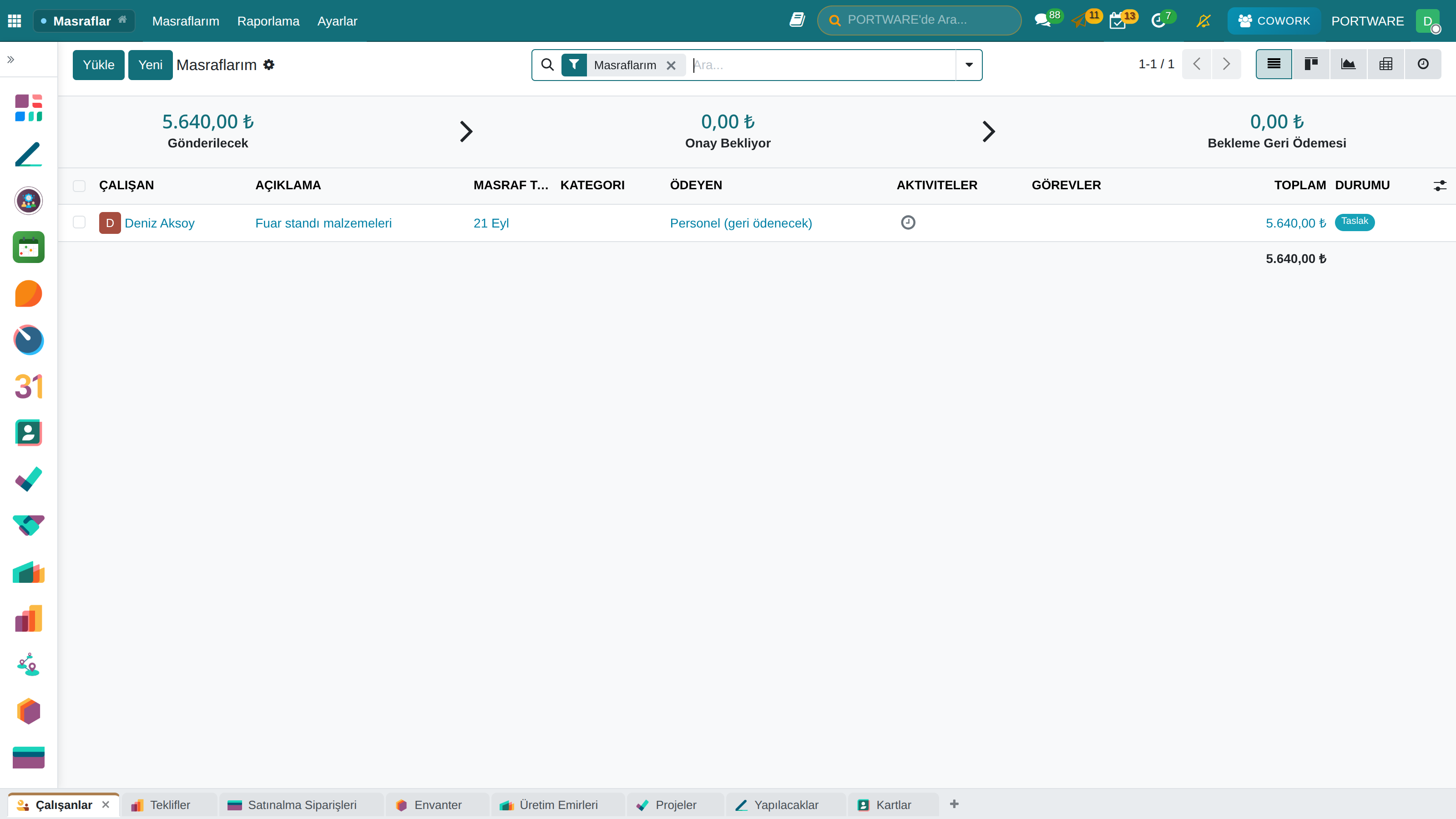Open the apps grid menu
The width and height of the screenshot is (1456, 819).
[x=15, y=21]
